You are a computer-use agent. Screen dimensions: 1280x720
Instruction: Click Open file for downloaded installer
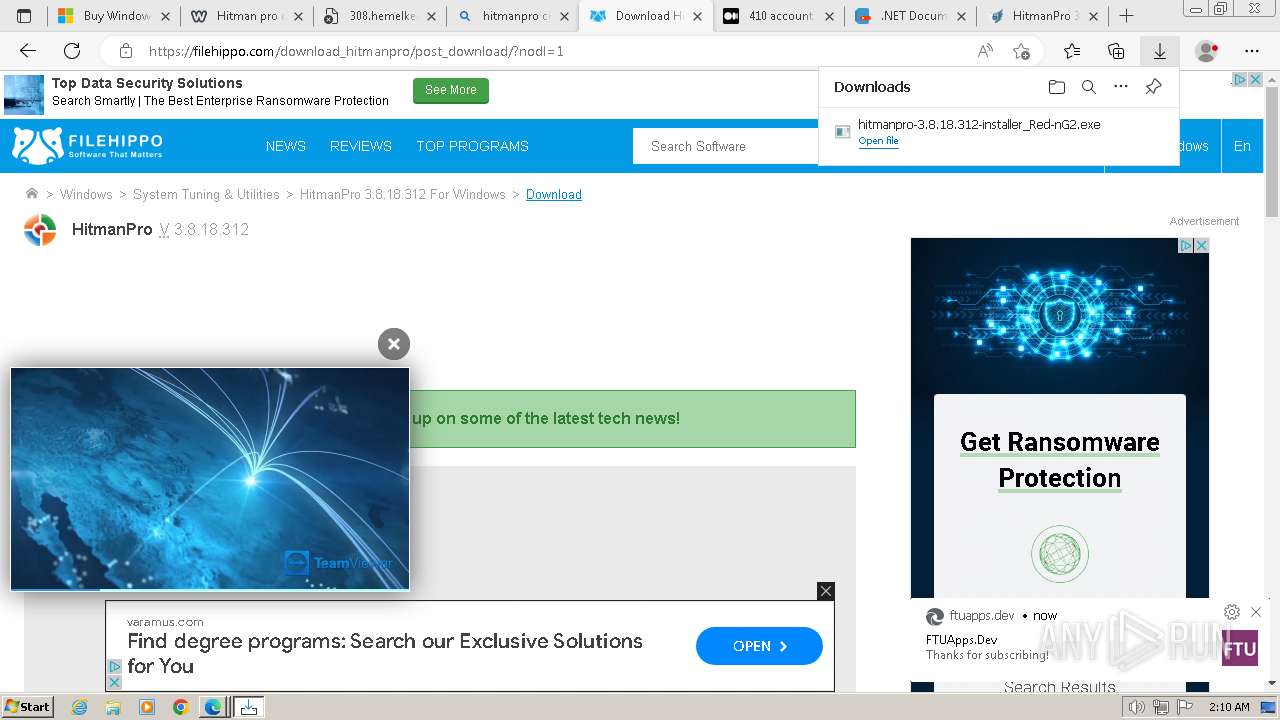pyautogui.click(x=878, y=141)
